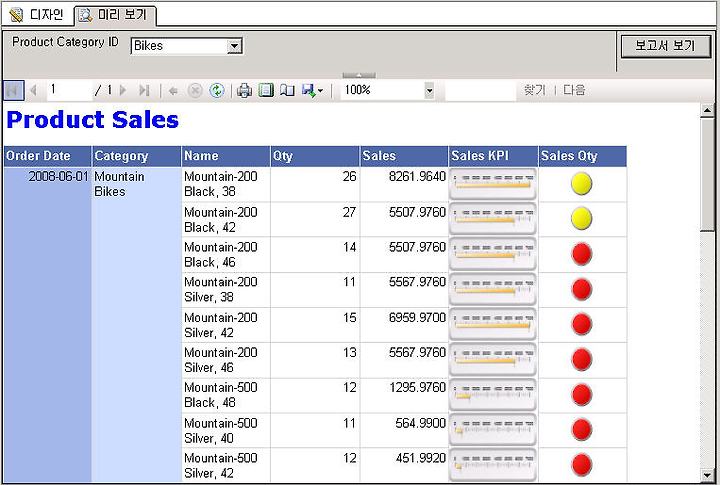720x485 pixels.
Task: Click Sales KPI gauge for 451.9920
Action: tap(493, 465)
